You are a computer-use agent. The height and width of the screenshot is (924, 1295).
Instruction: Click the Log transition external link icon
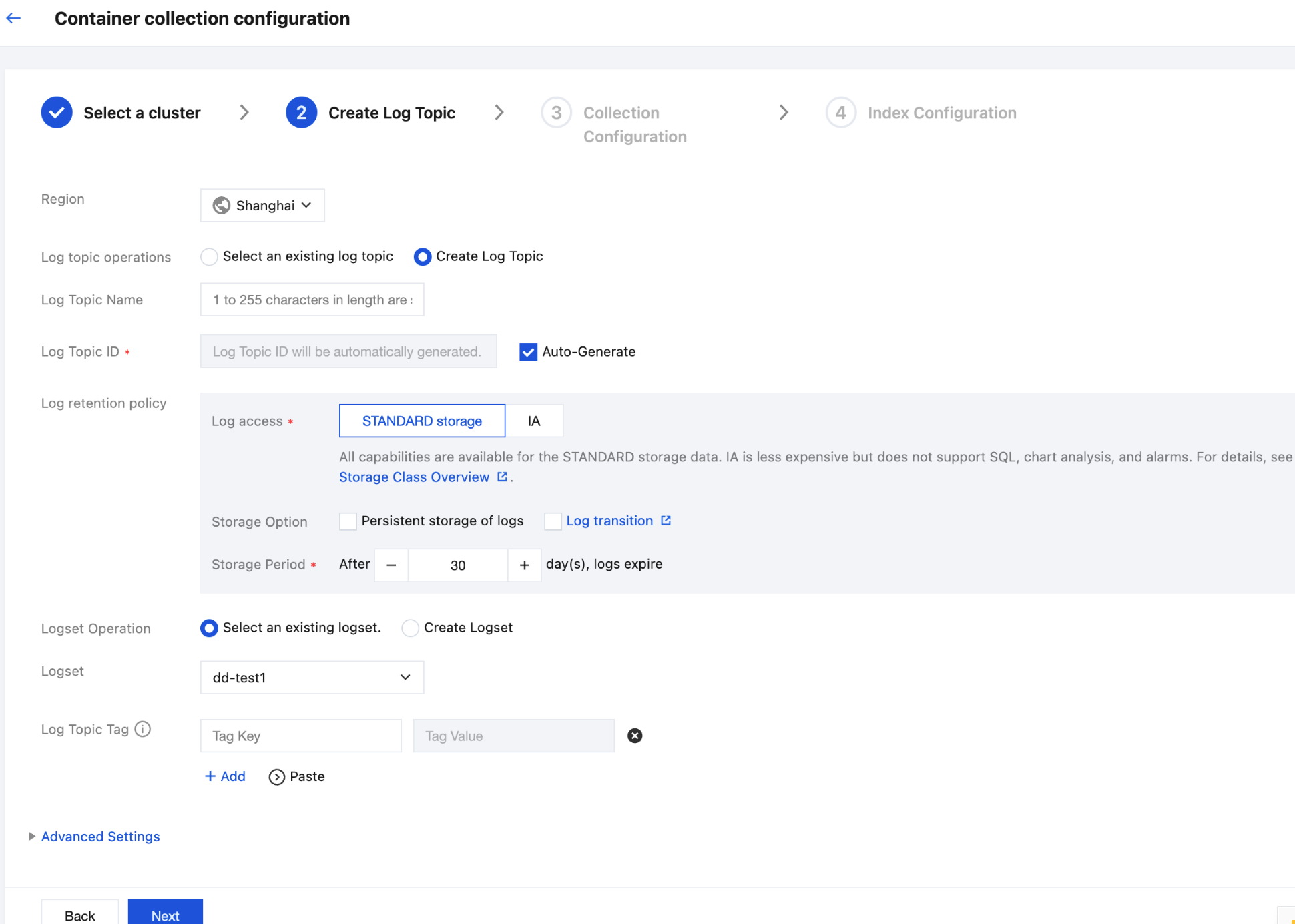(666, 521)
